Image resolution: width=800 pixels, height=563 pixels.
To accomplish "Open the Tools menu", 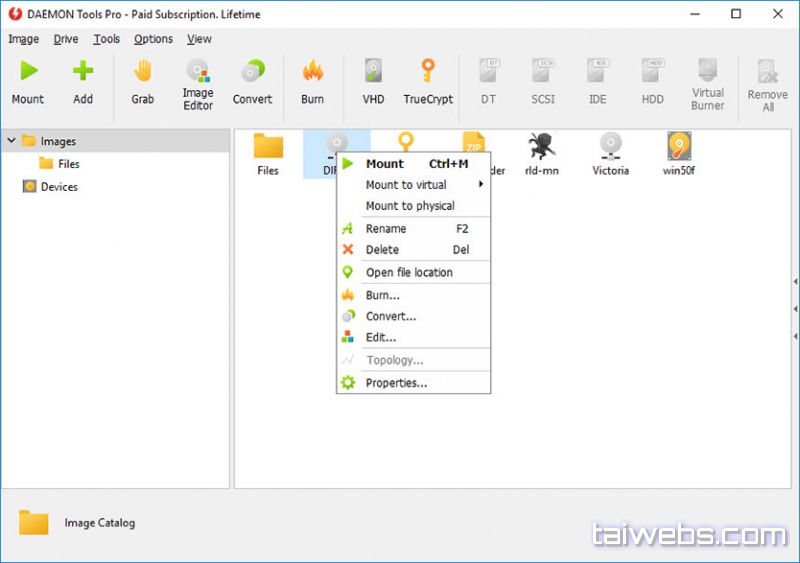I will (106, 39).
